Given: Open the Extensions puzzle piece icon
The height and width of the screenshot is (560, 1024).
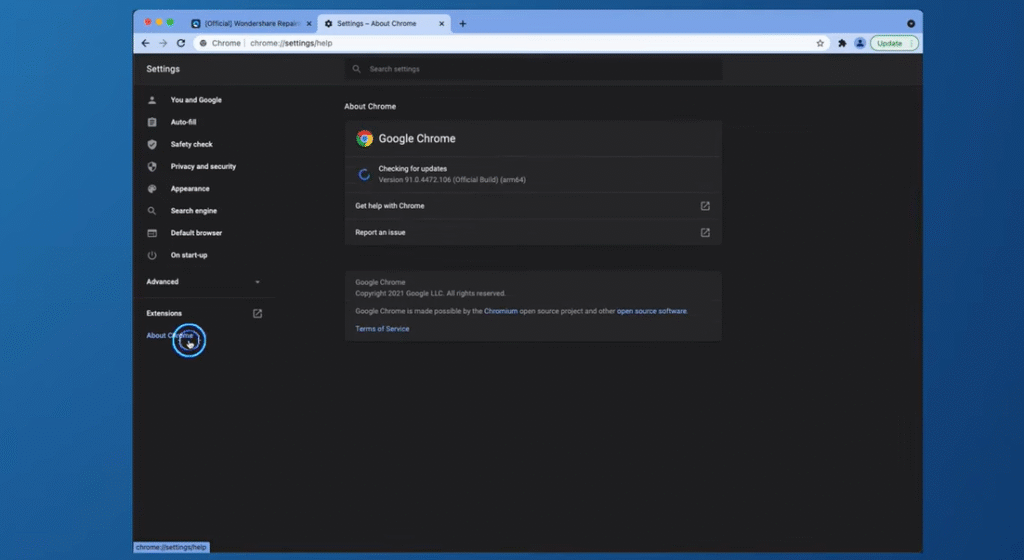Looking at the screenshot, I should (842, 43).
